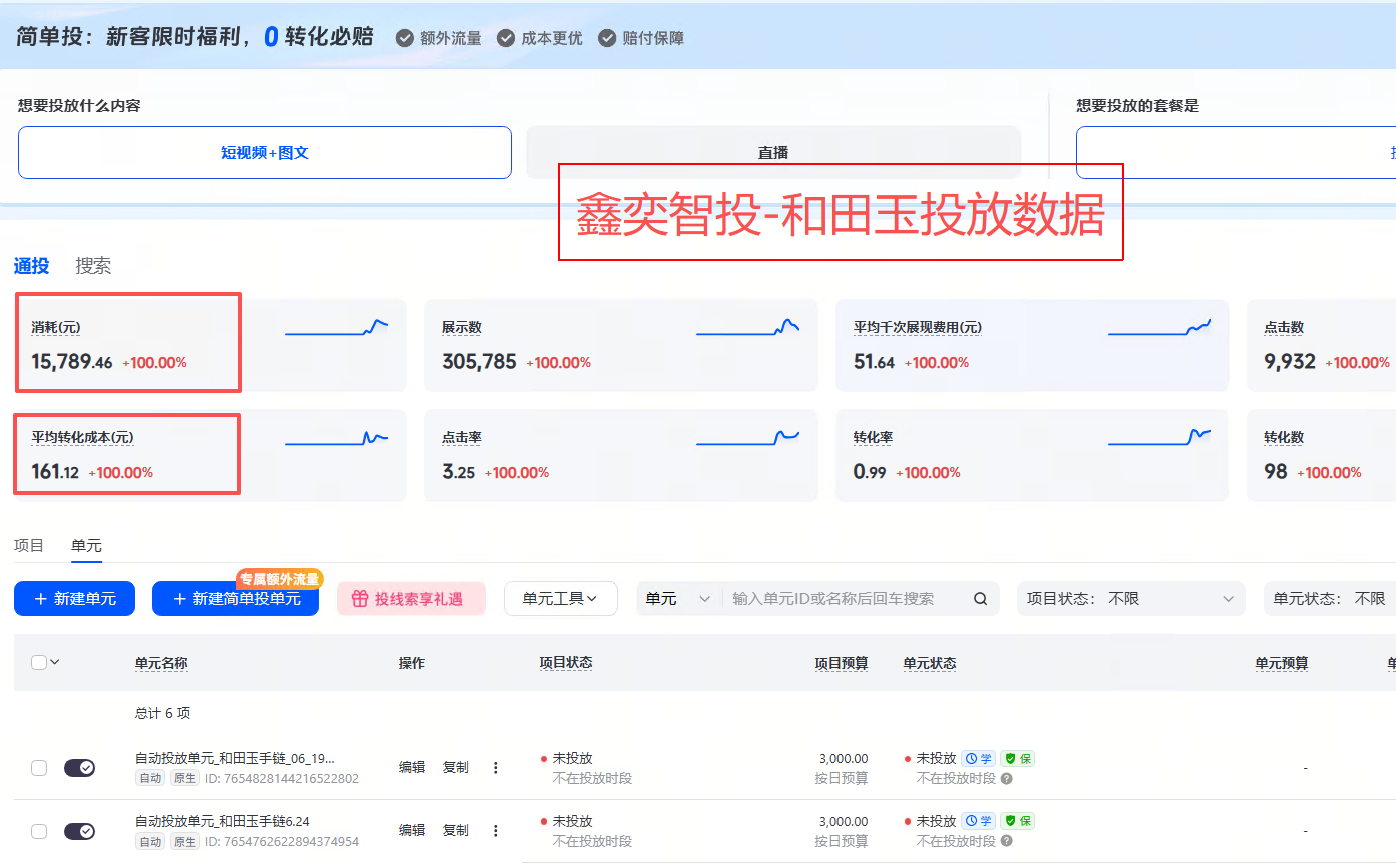Screen dimensions: 1396x867
Task: Open the three-dot menu for 和田玉手链6.24 row
Action: [495, 830]
